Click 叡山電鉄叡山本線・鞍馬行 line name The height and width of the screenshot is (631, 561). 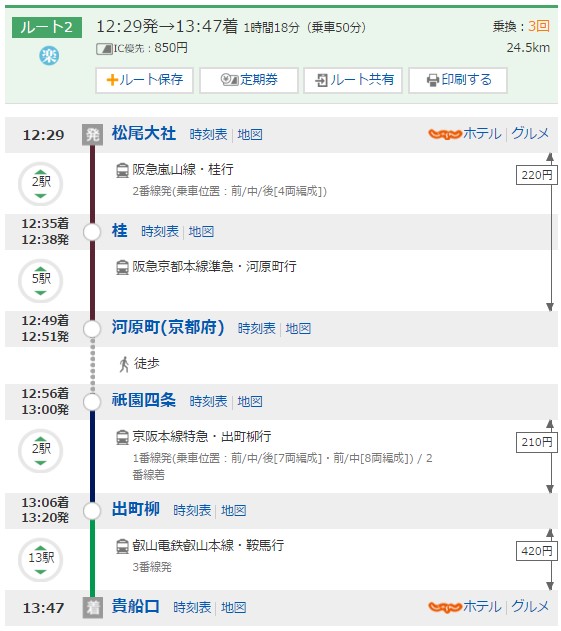coord(208,546)
